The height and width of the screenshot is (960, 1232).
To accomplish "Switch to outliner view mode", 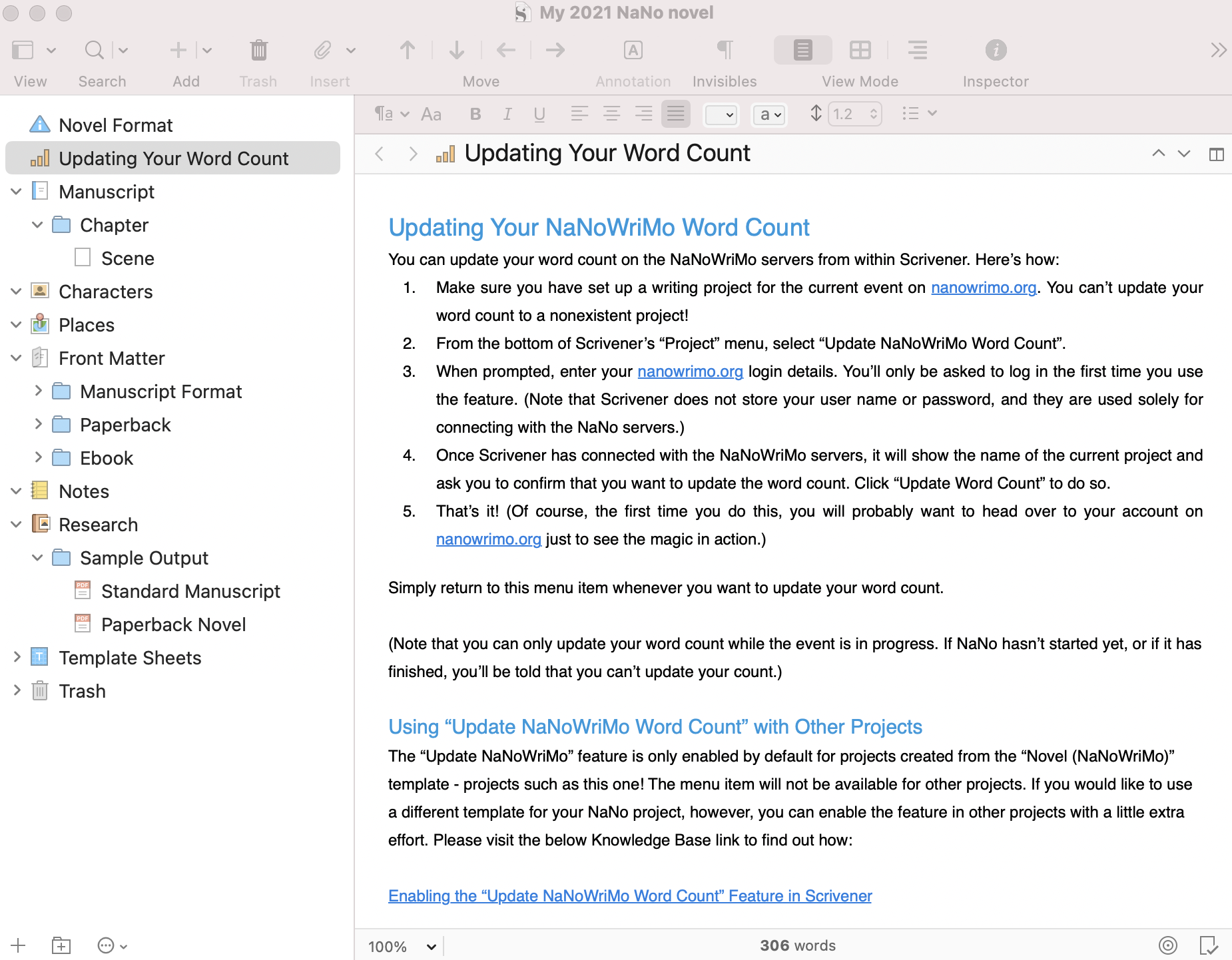I will pos(918,50).
